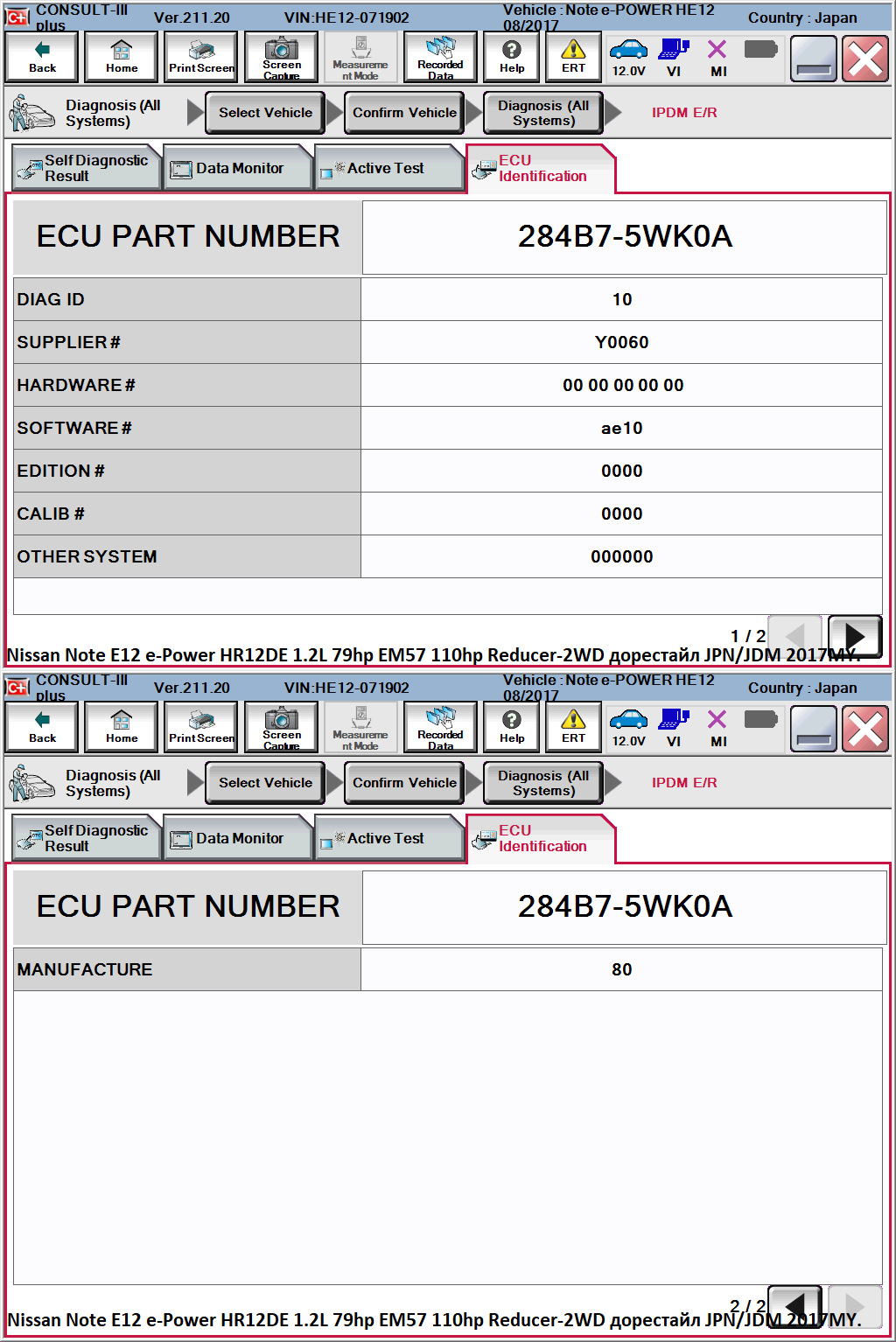Open Active Test tab in bottom window
896x1342 pixels.
(x=388, y=838)
